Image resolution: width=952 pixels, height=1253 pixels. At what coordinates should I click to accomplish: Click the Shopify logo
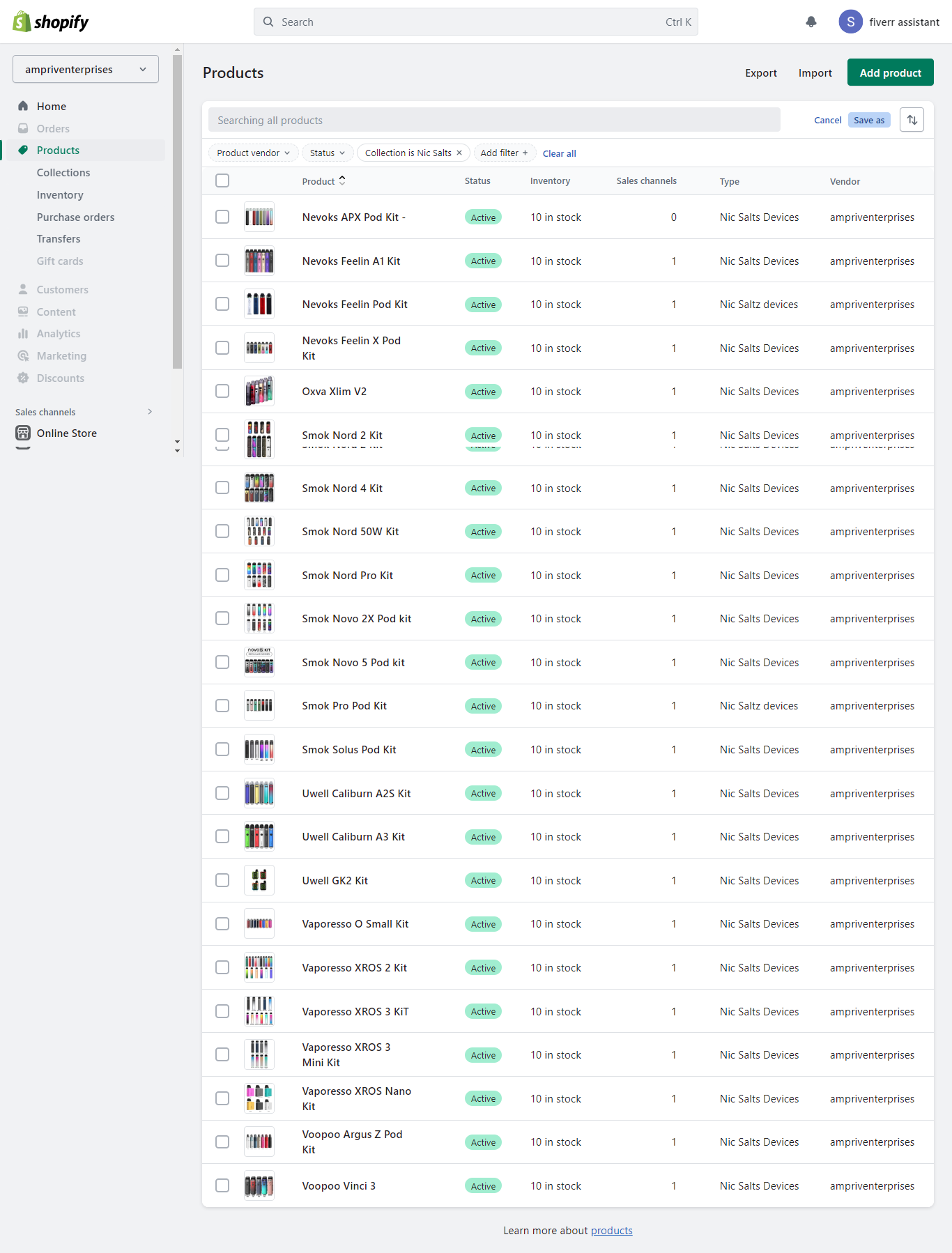(51, 22)
